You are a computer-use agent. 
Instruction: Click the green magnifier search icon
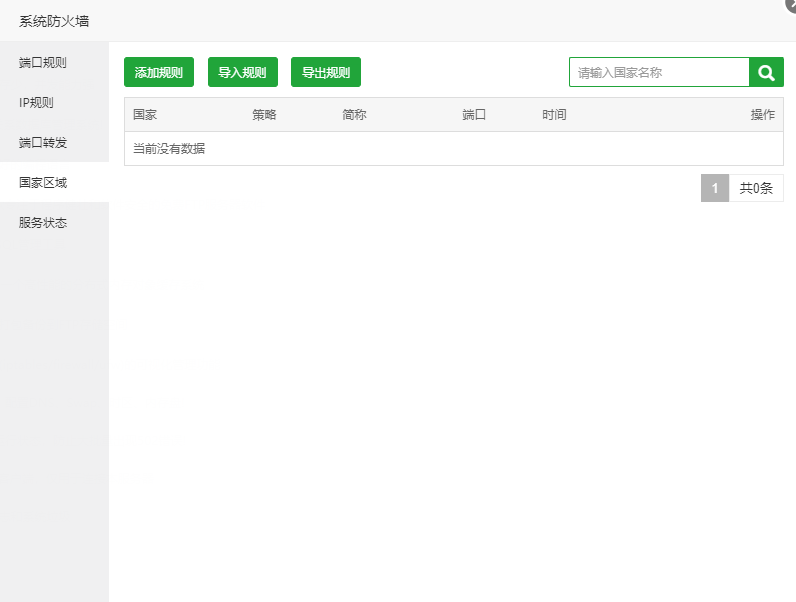[x=766, y=72]
